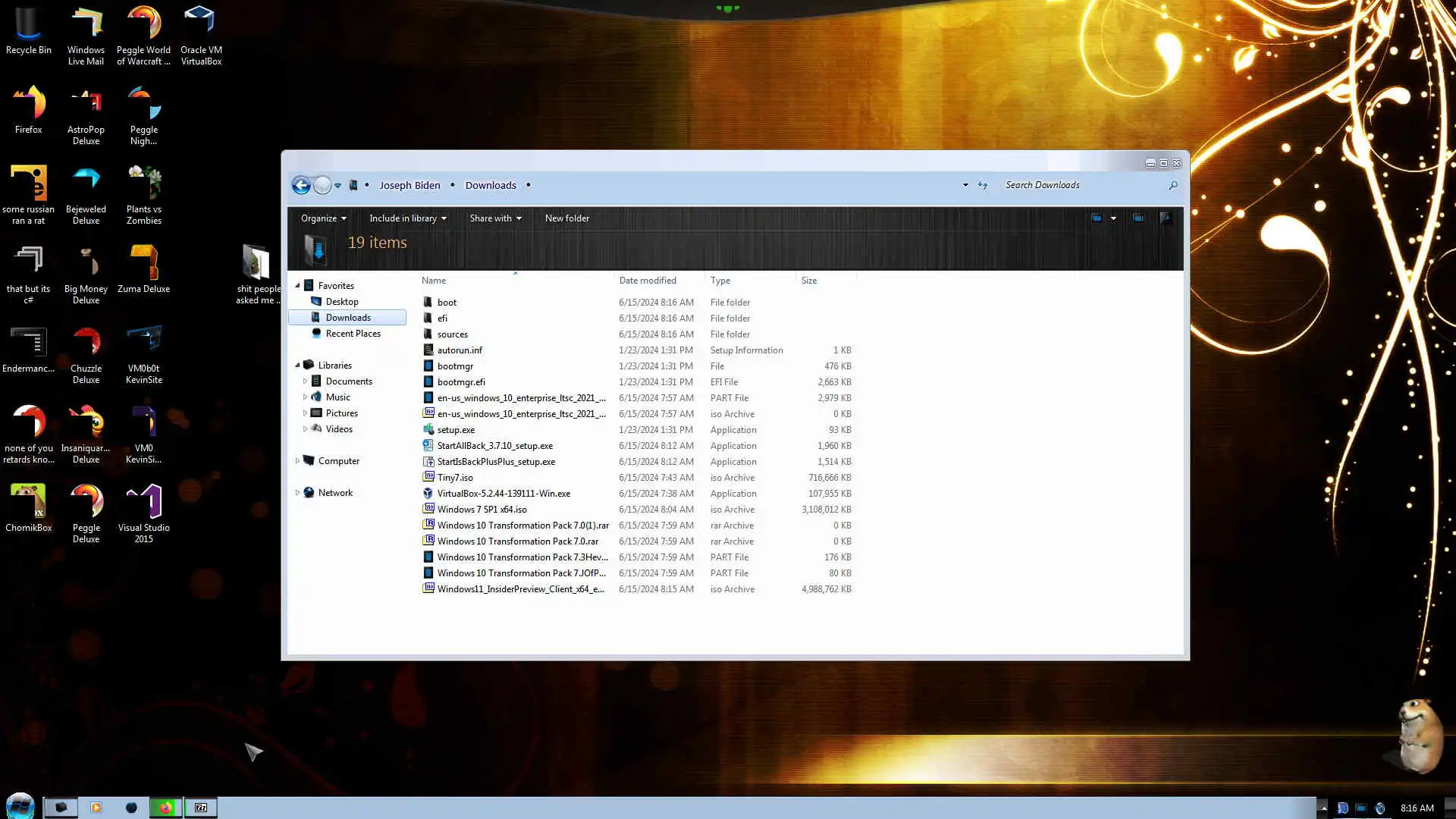Click the refresh icon beside address bar

[x=983, y=185]
